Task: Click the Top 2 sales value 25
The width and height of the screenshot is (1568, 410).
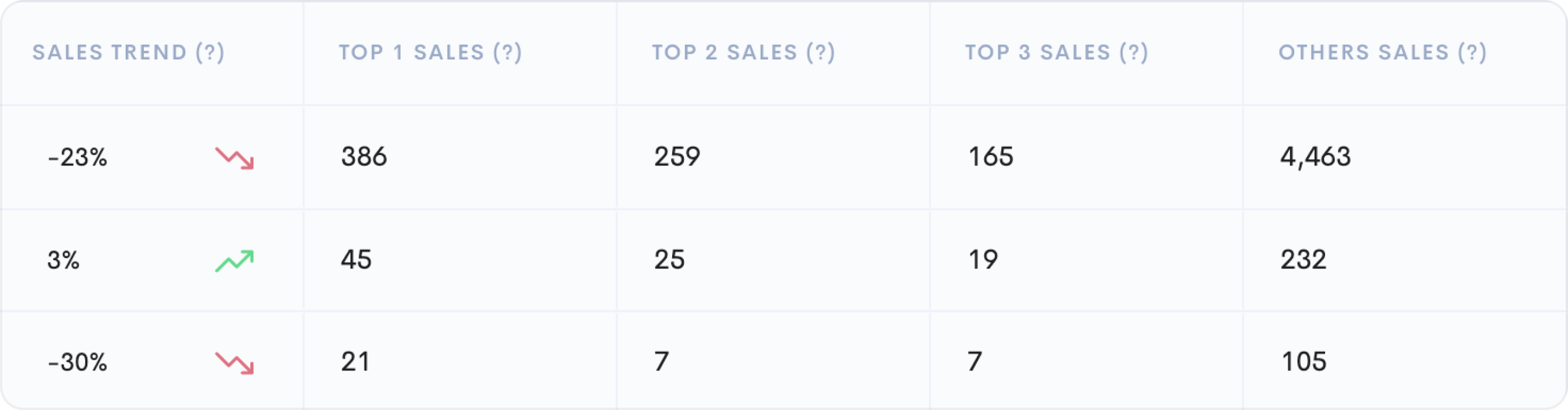Action: tap(670, 260)
